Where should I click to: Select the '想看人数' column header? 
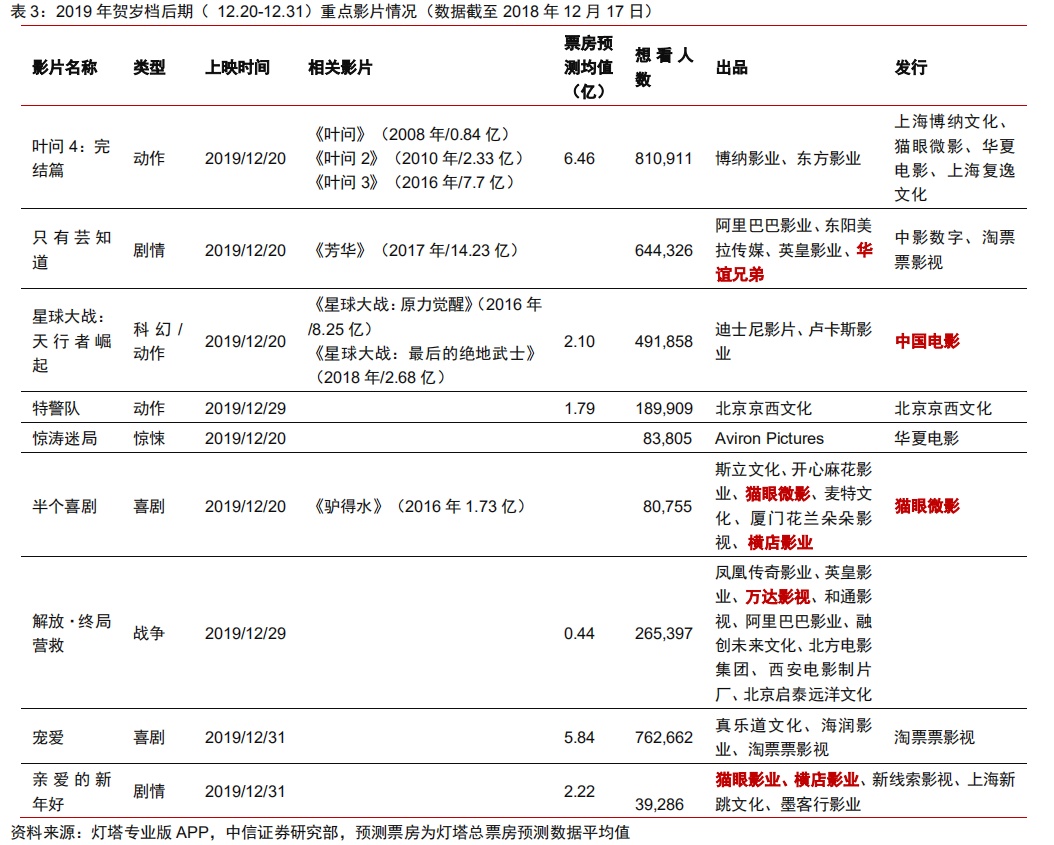pos(663,67)
